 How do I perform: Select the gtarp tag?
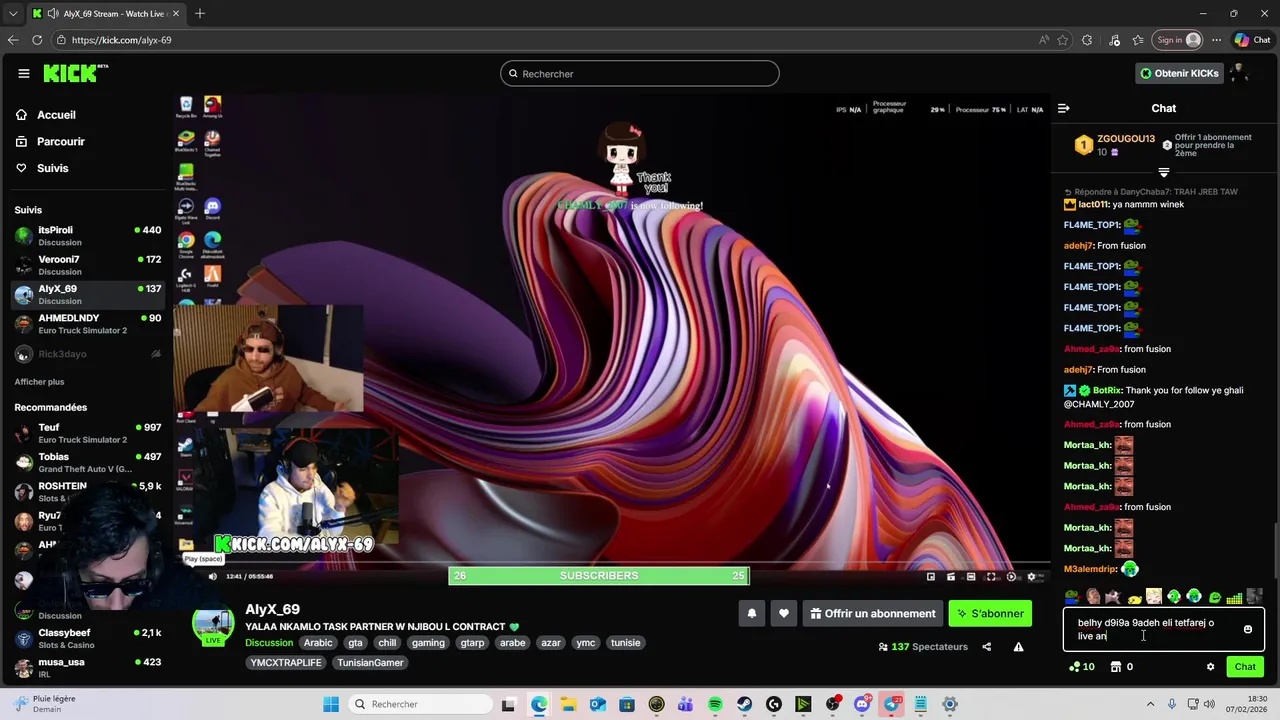(x=472, y=643)
